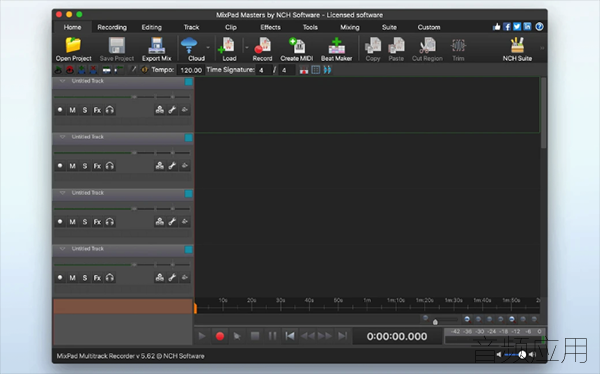
Task: Click the Facebook share icon
Action: point(507,26)
